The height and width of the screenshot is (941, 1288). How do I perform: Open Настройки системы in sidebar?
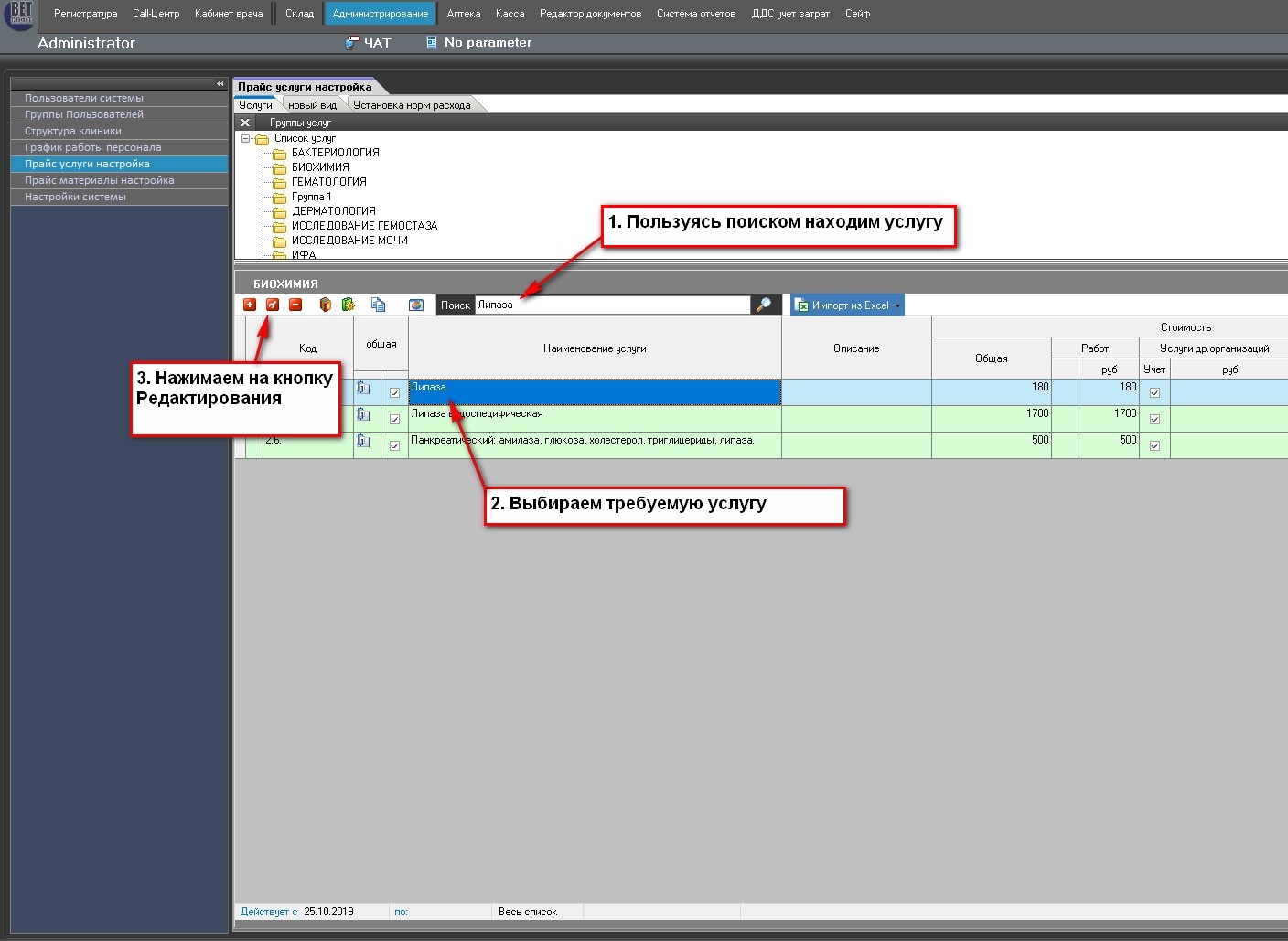(75, 197)
